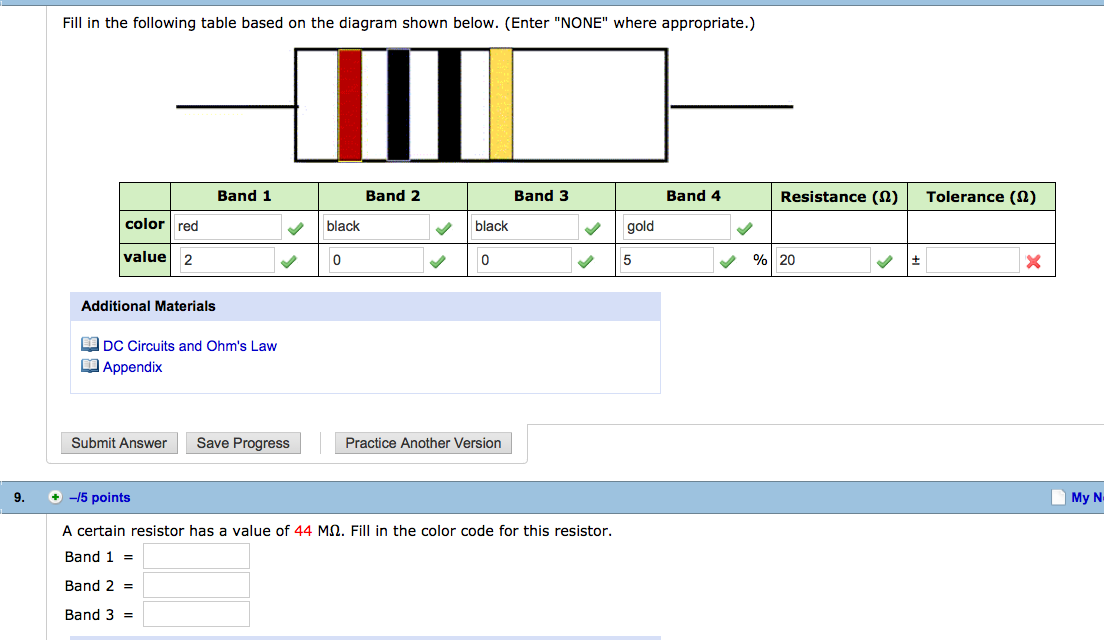Select the Band 1 field for question 9
The image size is (1104, 640).
[x=196, y=555]
